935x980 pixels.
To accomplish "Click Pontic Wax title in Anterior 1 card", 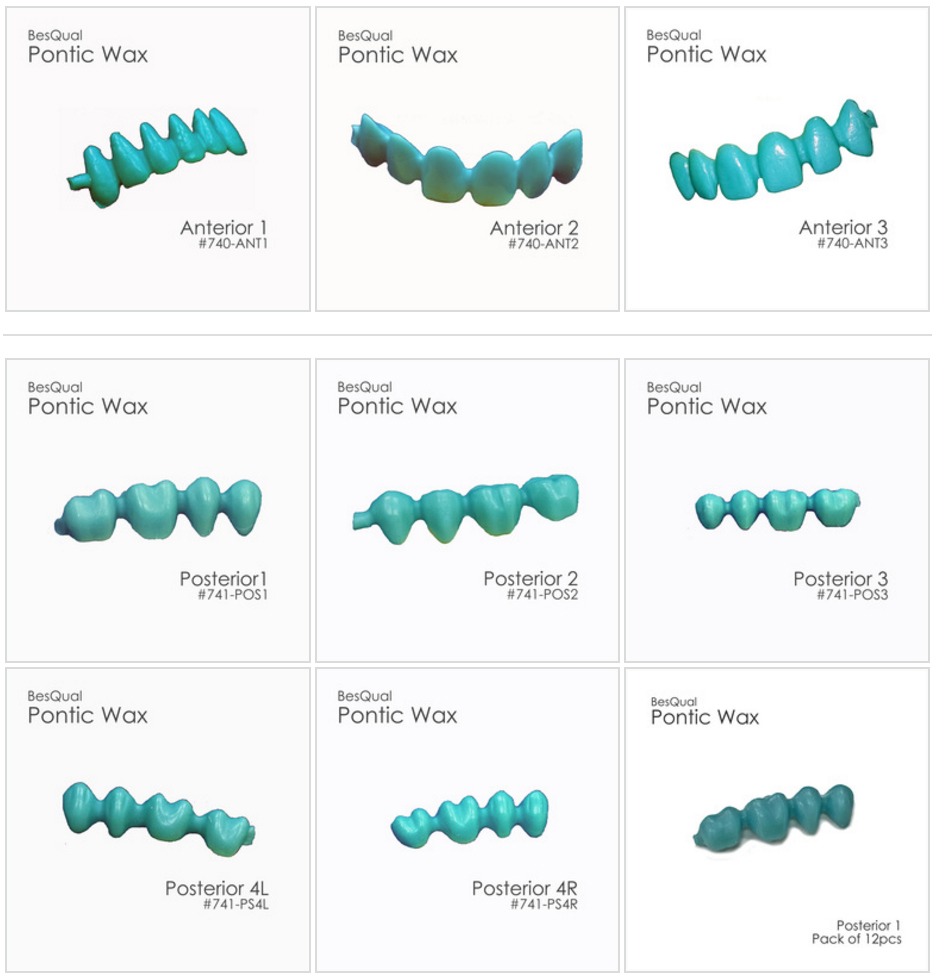I will point(88,55).
